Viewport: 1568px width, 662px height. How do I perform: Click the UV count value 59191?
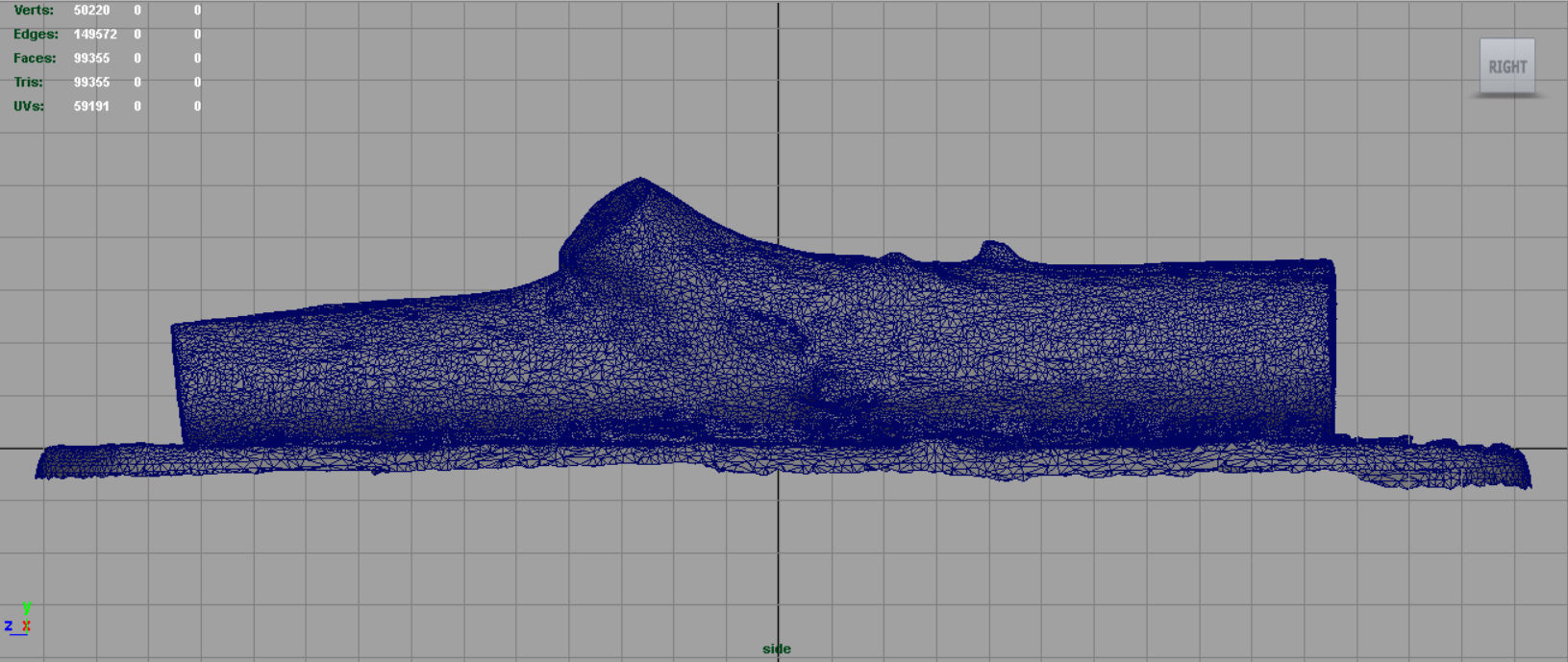coord(91,106)
